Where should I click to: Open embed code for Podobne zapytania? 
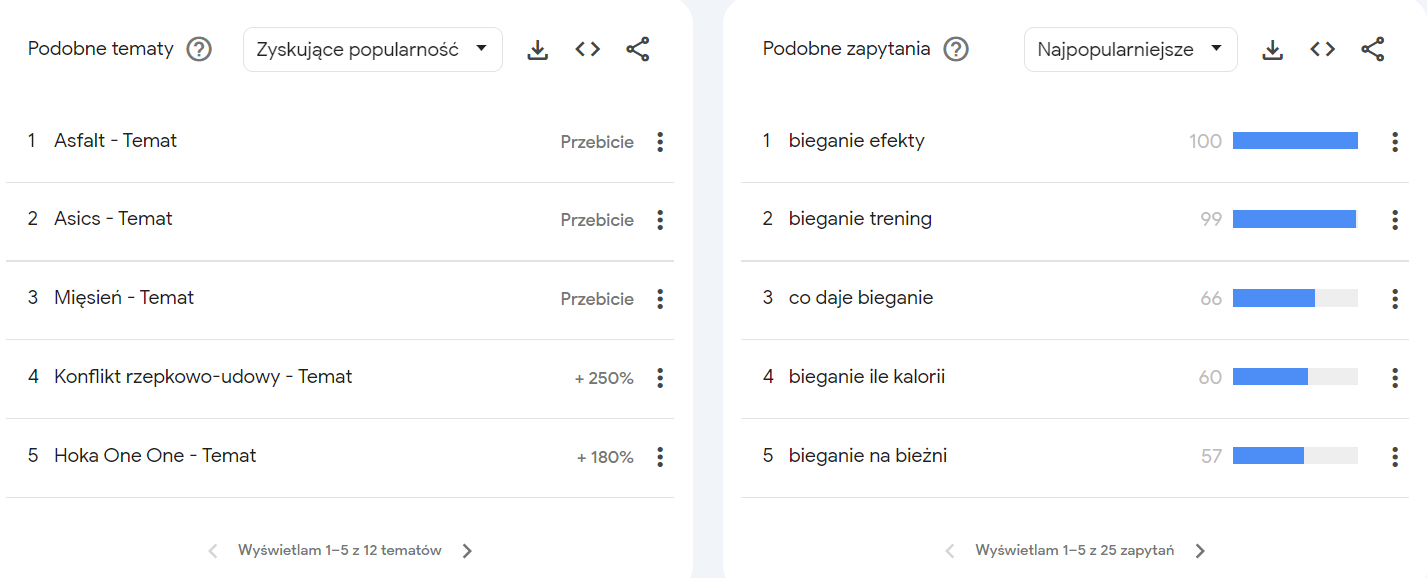[x=1323, y=49]
